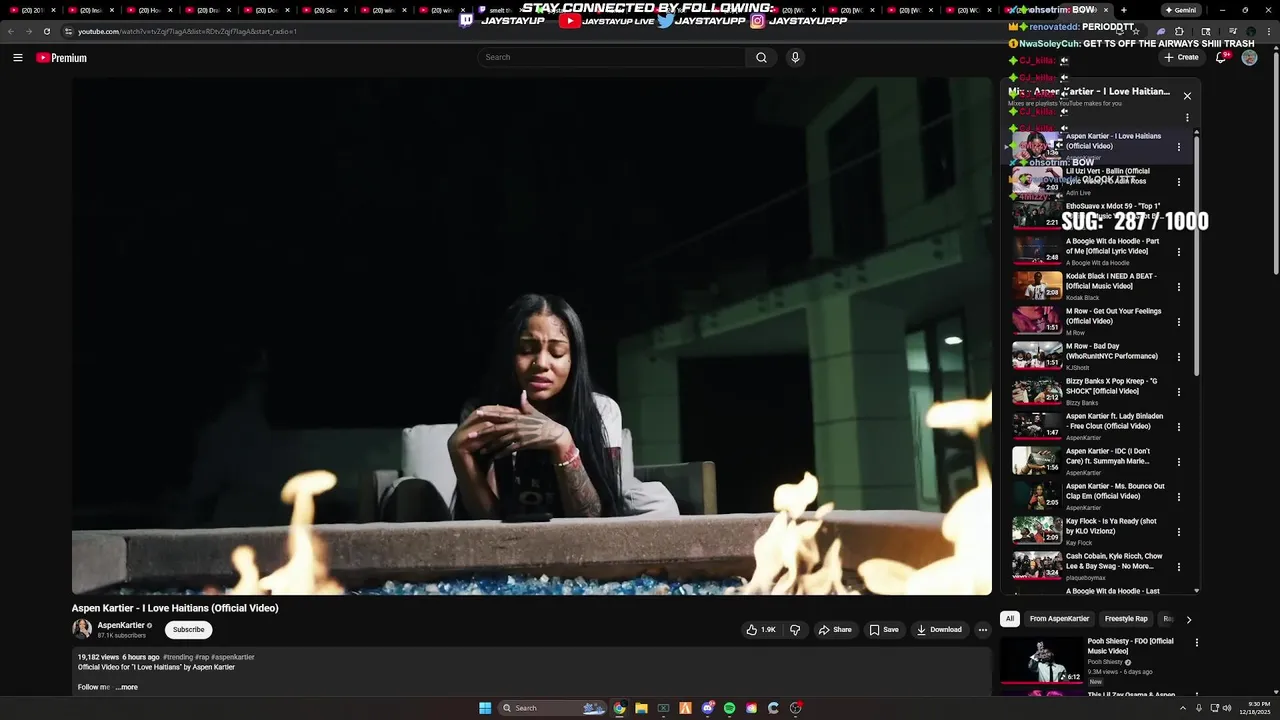
Task: Open File Explorer from the taskbar
Action: (641, 708)
